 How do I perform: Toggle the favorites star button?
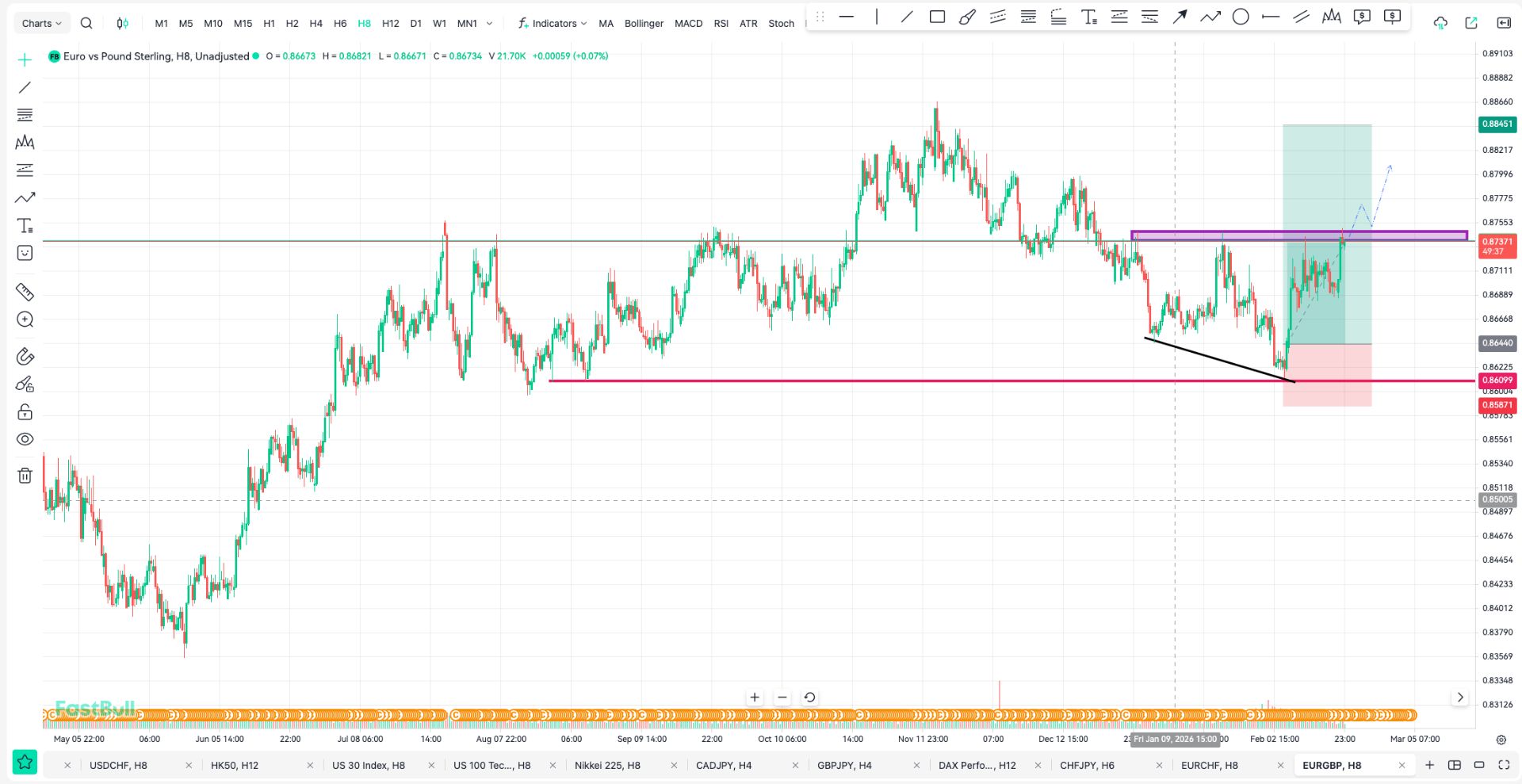25,763
